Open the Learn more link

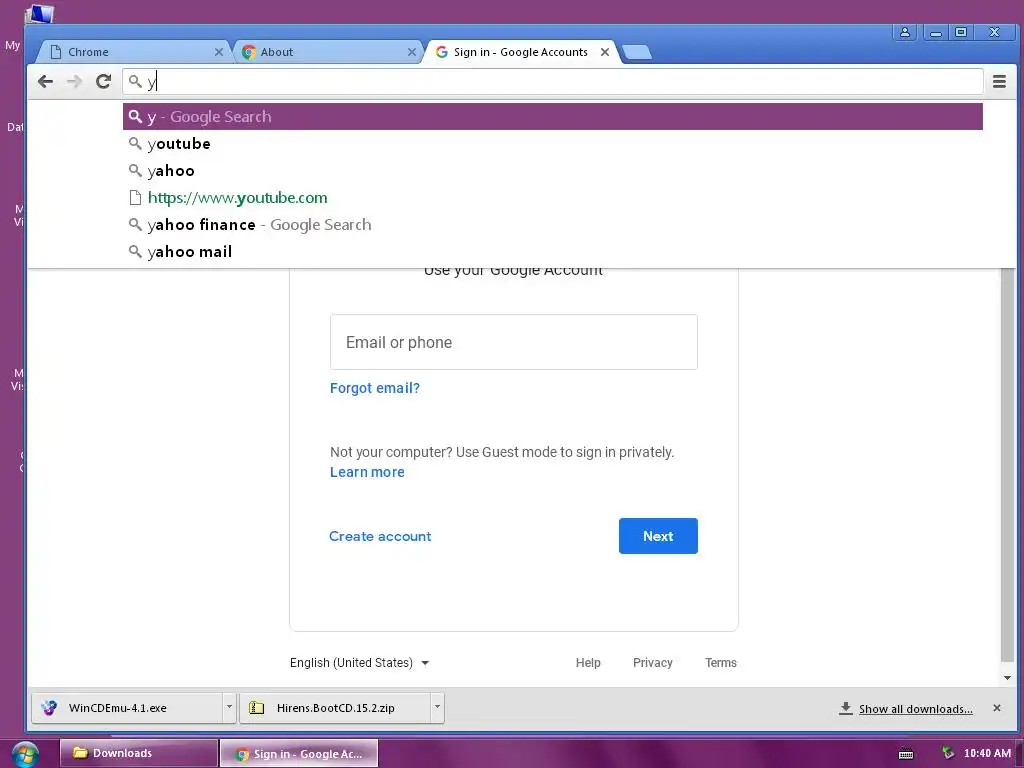click(x=367, y=472)
